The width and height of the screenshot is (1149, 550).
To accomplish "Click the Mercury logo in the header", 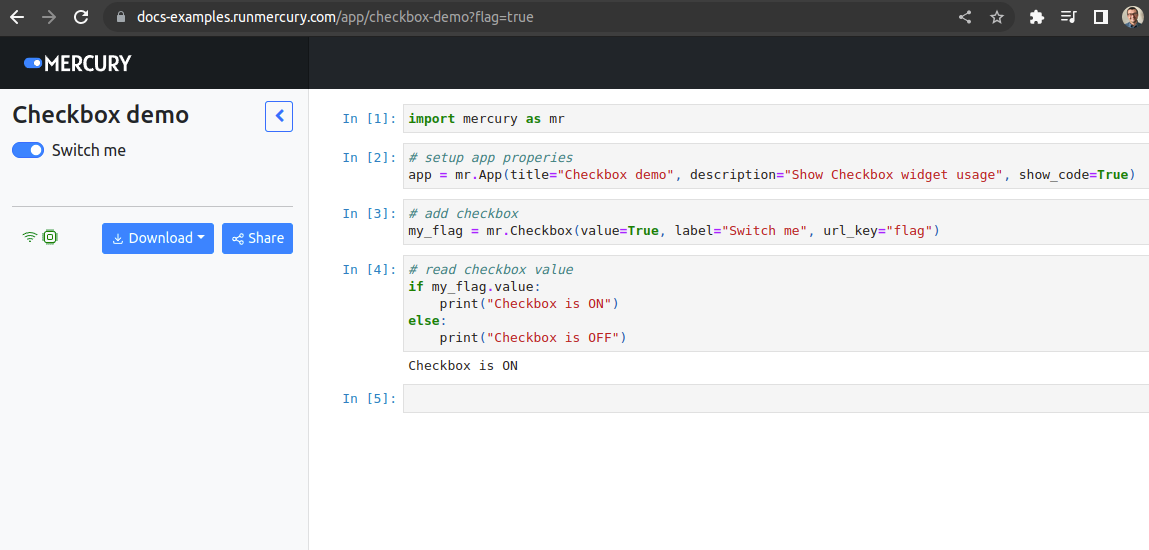I will (x=78, y=63).
